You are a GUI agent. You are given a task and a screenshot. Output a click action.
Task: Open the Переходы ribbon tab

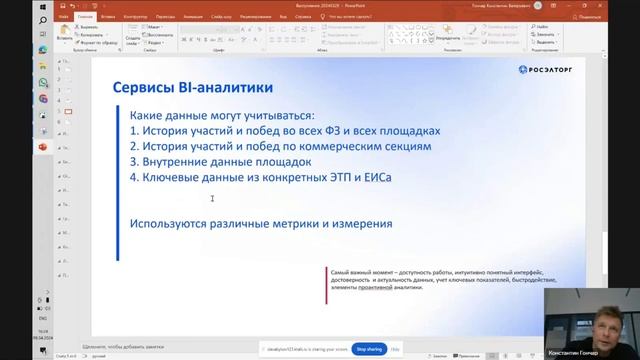[165, 17]
